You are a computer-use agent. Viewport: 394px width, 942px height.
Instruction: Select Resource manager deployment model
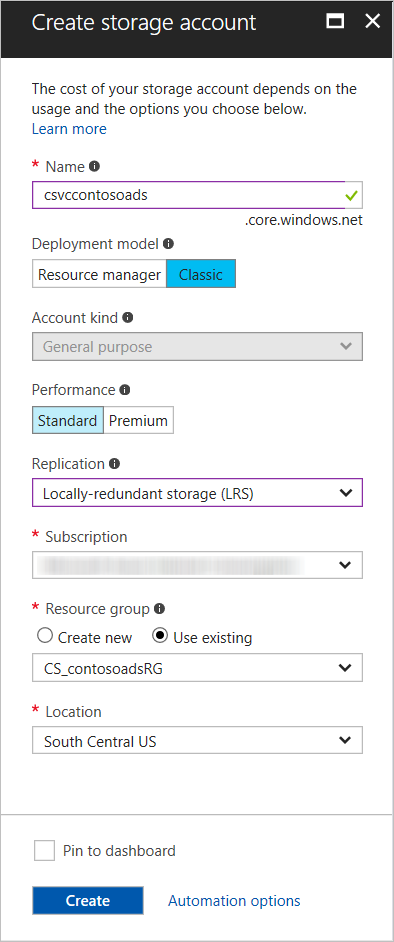[x=99, y=275]
